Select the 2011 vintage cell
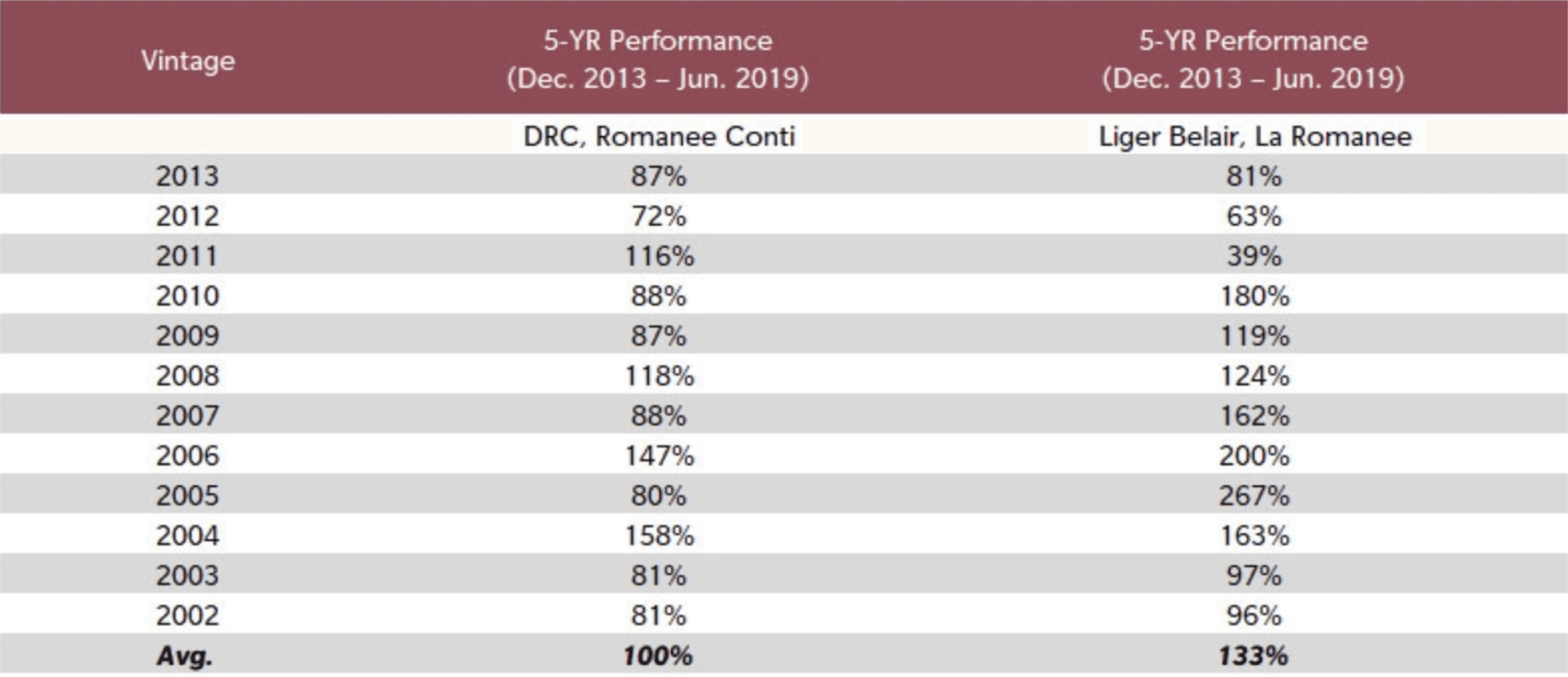The width and height of the screenshot is (1568, 677). pos(187,256)
